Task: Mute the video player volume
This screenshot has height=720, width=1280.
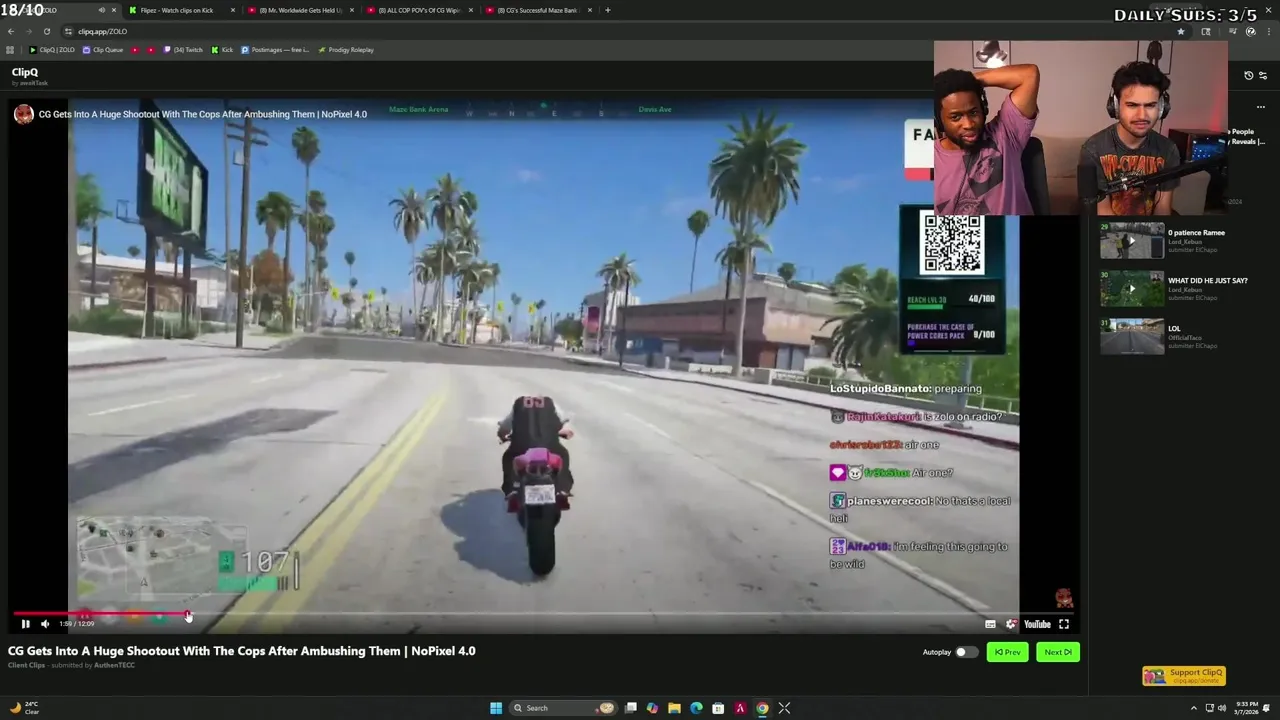Action: pyautogui.click(x=45, y=624)
